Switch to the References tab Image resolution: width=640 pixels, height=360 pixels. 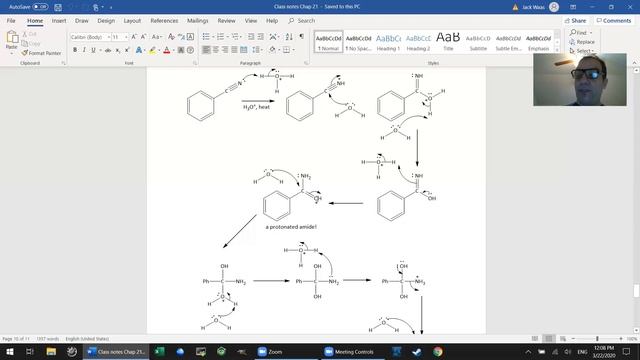164,20
